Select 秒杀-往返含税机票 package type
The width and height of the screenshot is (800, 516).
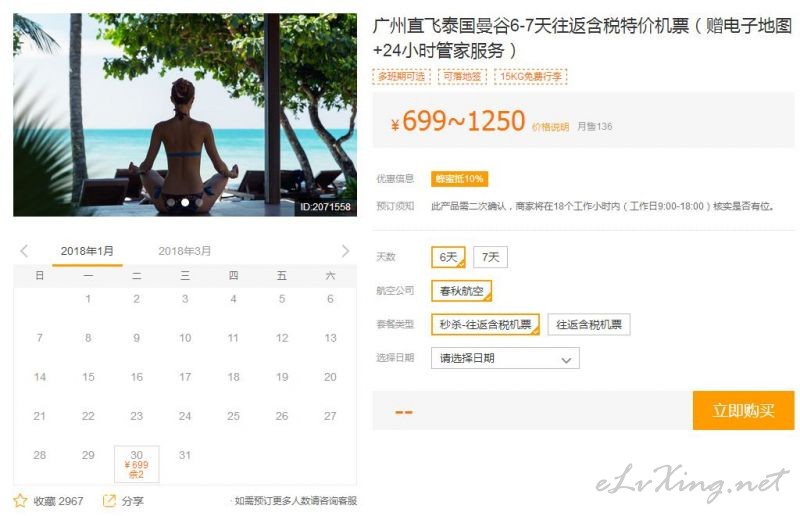485,325
